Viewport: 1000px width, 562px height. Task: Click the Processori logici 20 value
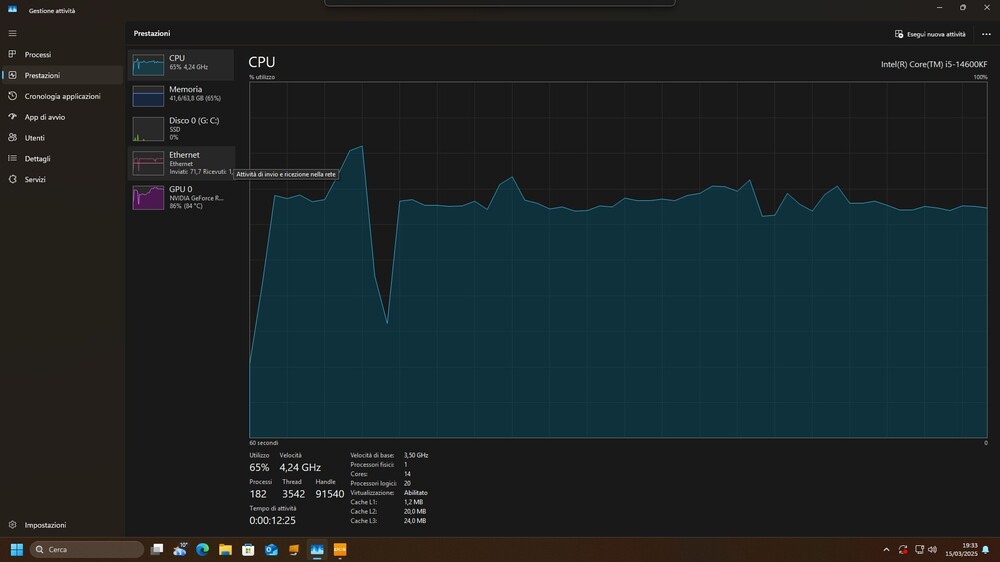[x=407, y=484]
